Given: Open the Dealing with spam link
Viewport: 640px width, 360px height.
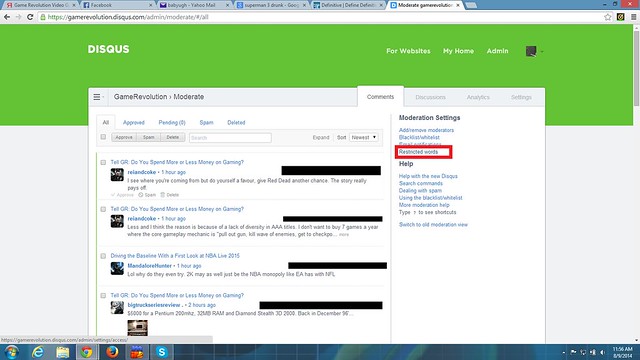Looking at the screenshot, I should click(420, 191).
